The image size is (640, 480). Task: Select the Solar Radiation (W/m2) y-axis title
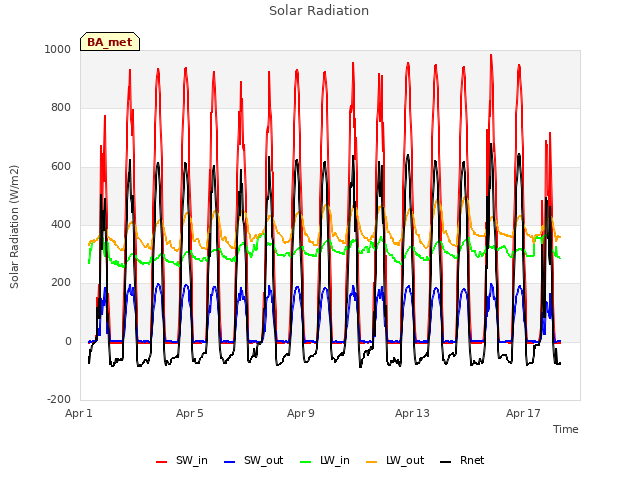tap(14, 227)
